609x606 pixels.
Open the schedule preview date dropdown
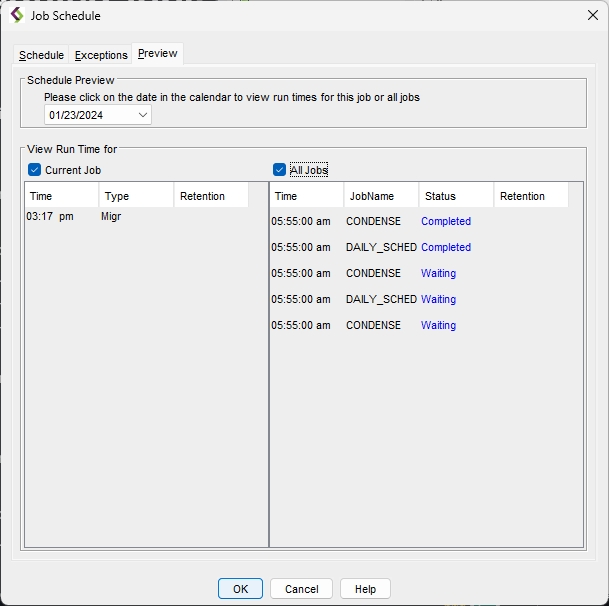[x=142, y=115]
